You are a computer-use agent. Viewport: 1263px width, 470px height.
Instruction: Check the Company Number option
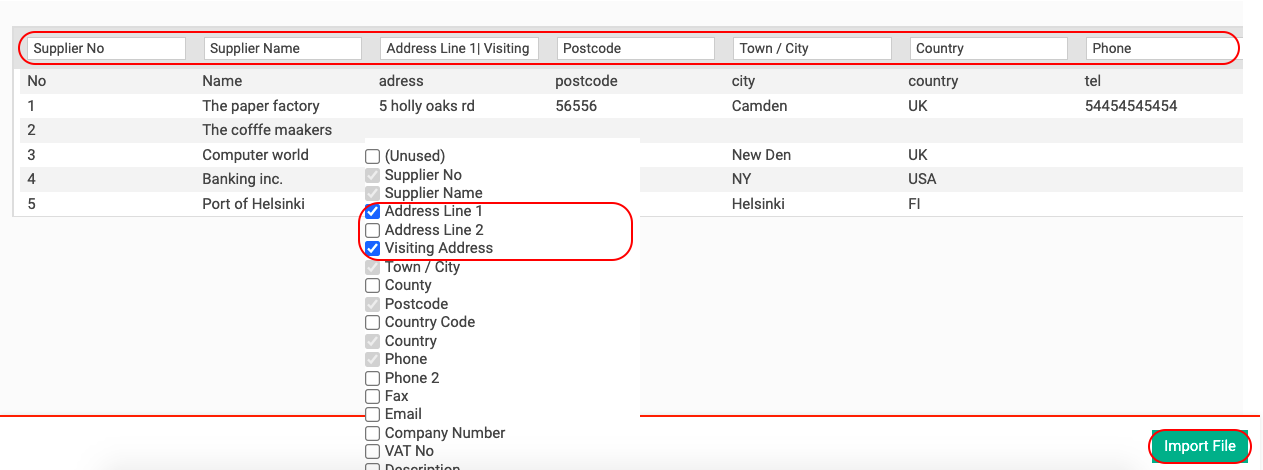[373, 433]
